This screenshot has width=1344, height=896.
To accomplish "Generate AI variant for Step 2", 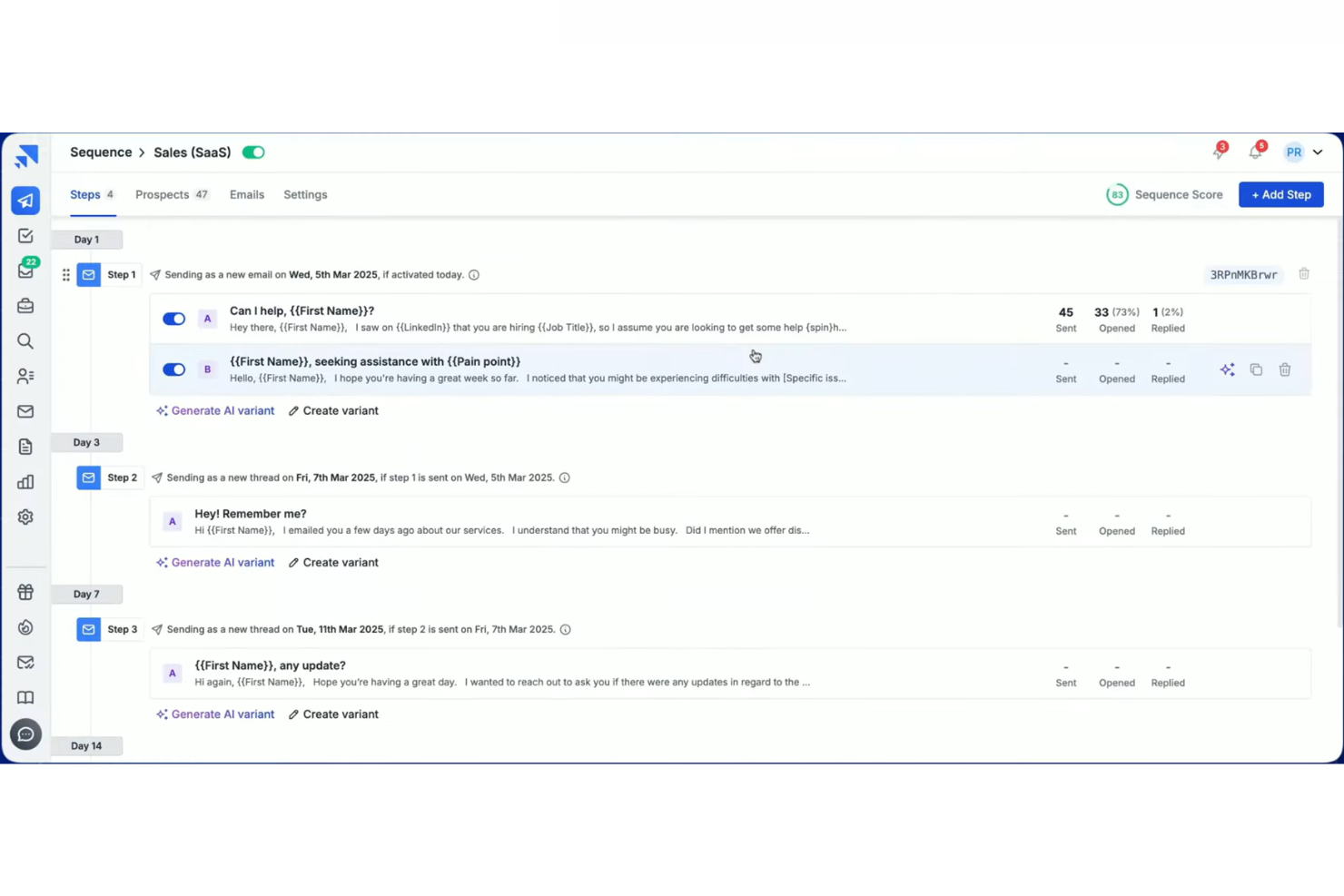I will coord(215,562).
